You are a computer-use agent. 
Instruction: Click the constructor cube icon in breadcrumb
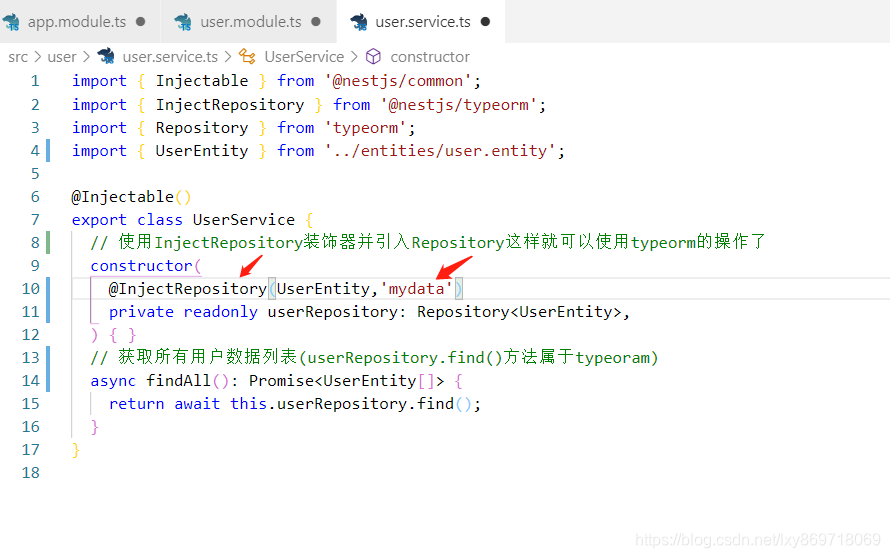coord(373,56)
